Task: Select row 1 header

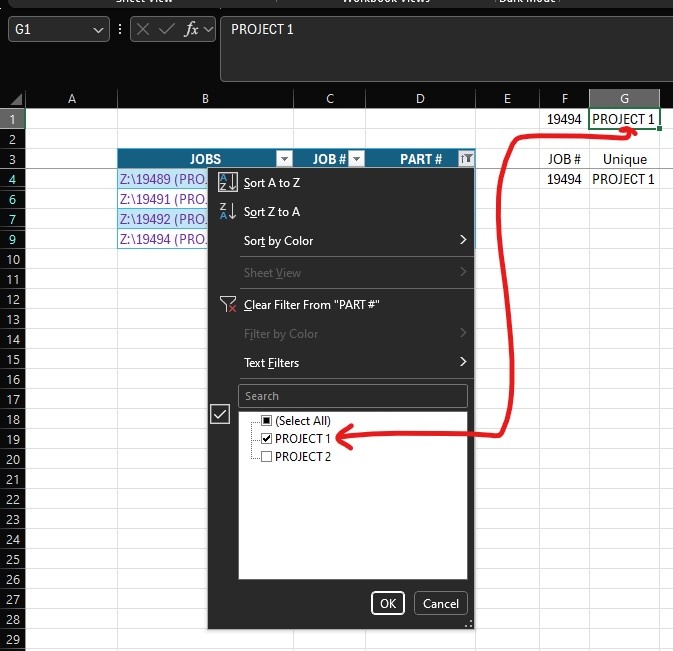Action: coord(12,119)
